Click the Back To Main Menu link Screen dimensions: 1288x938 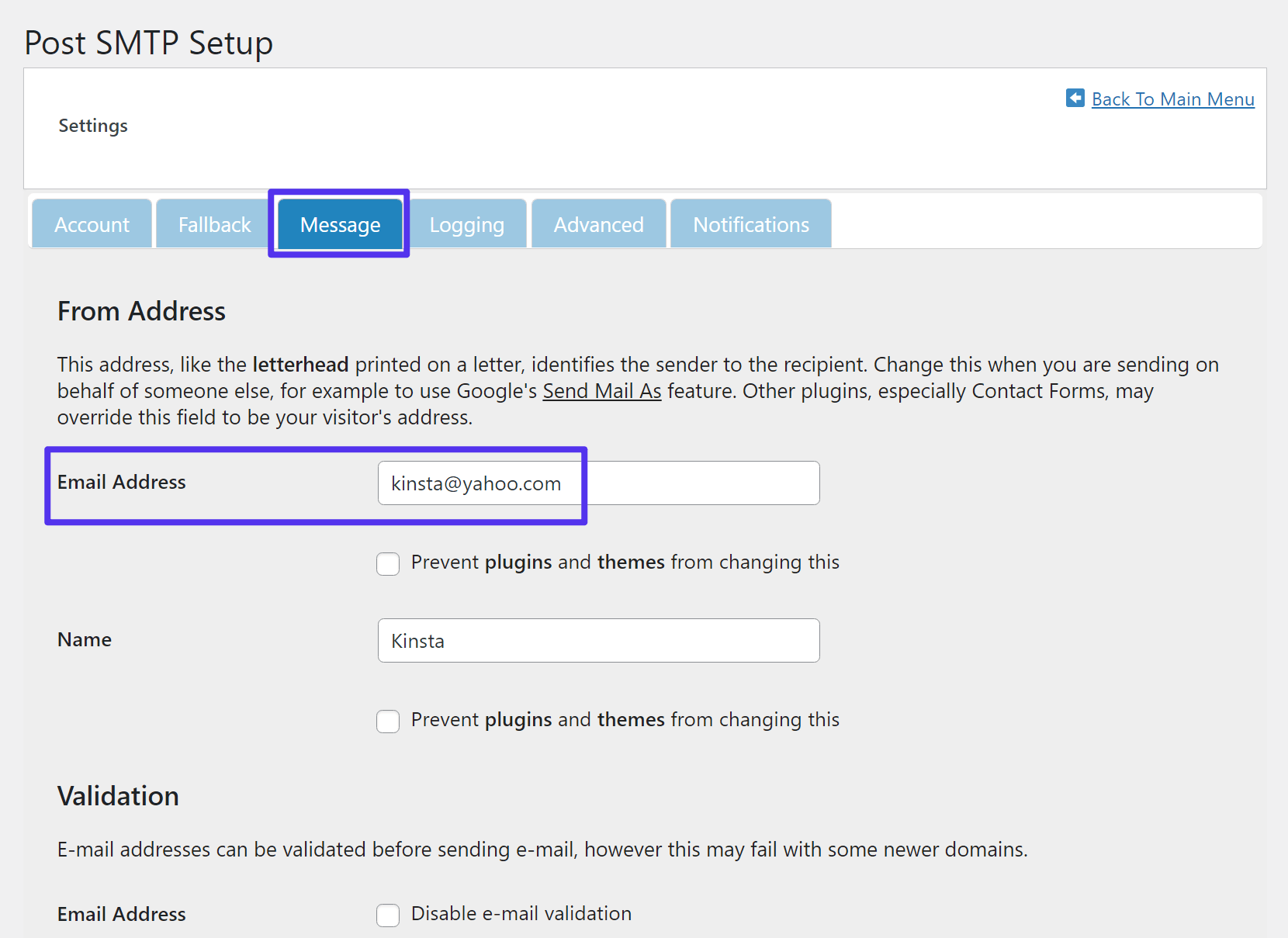pyautogui.click(x=1172, y=99)
